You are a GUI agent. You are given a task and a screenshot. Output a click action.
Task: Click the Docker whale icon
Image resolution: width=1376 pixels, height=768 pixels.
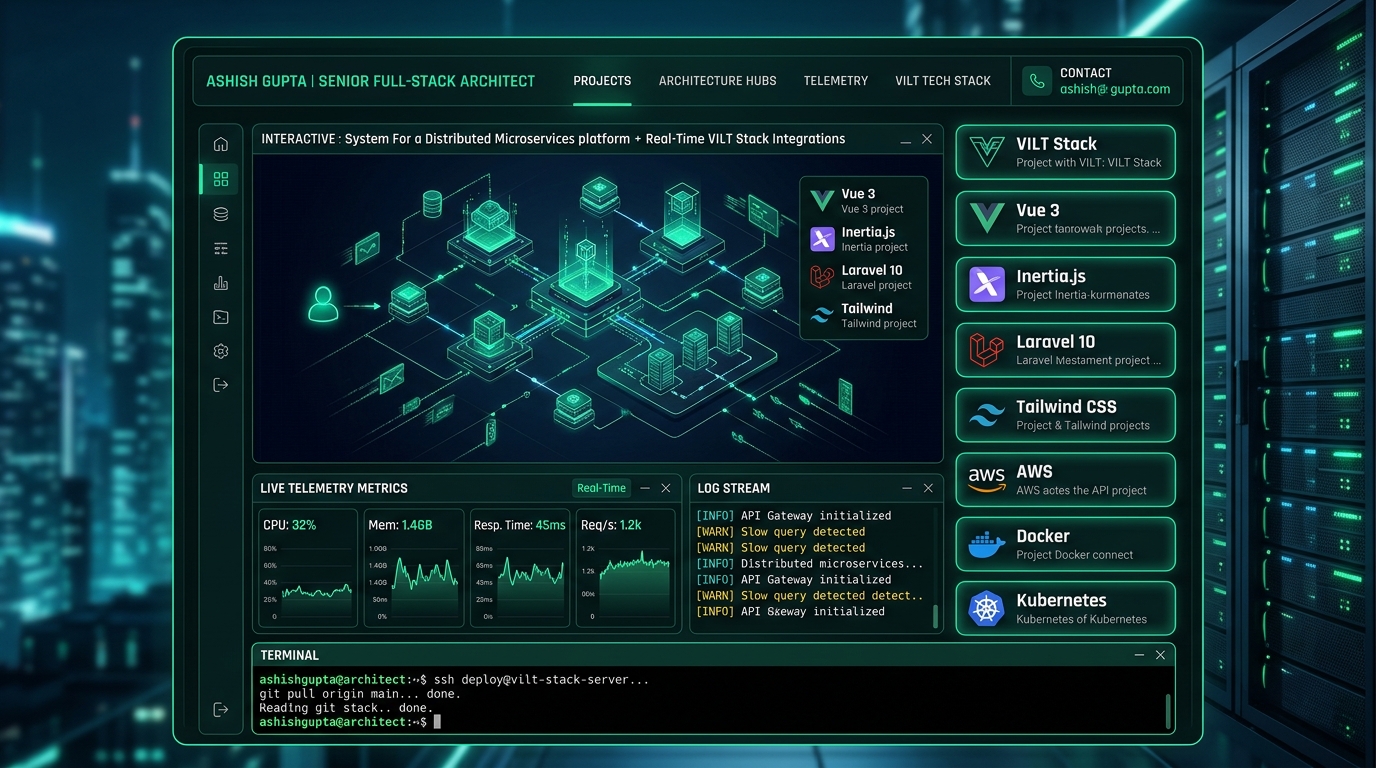click(986, 544)
